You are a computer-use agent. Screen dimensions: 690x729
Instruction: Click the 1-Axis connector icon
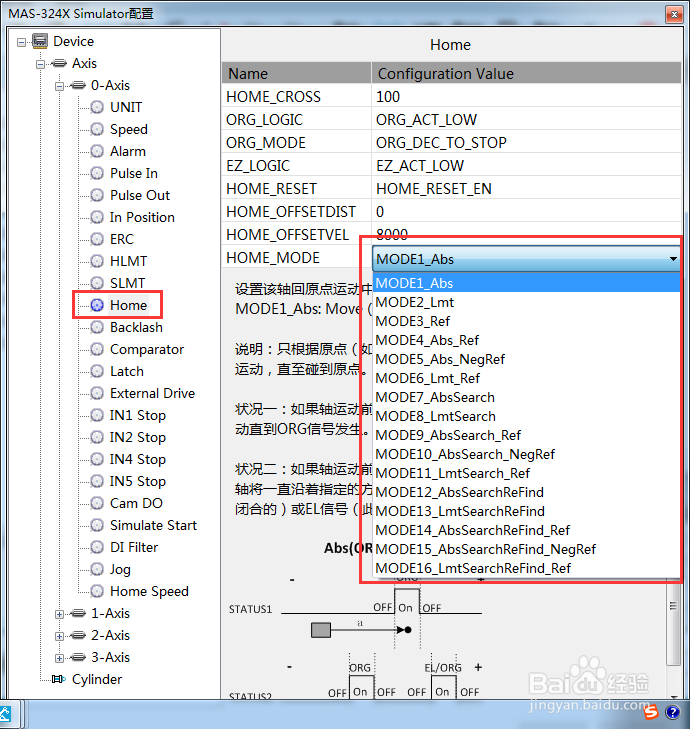coord(78,613)
